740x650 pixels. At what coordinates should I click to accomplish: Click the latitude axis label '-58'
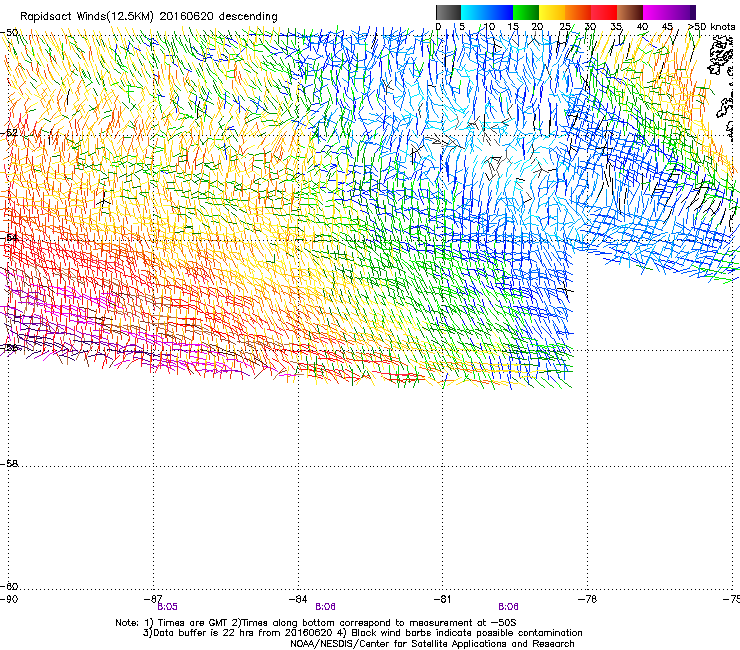9,464
